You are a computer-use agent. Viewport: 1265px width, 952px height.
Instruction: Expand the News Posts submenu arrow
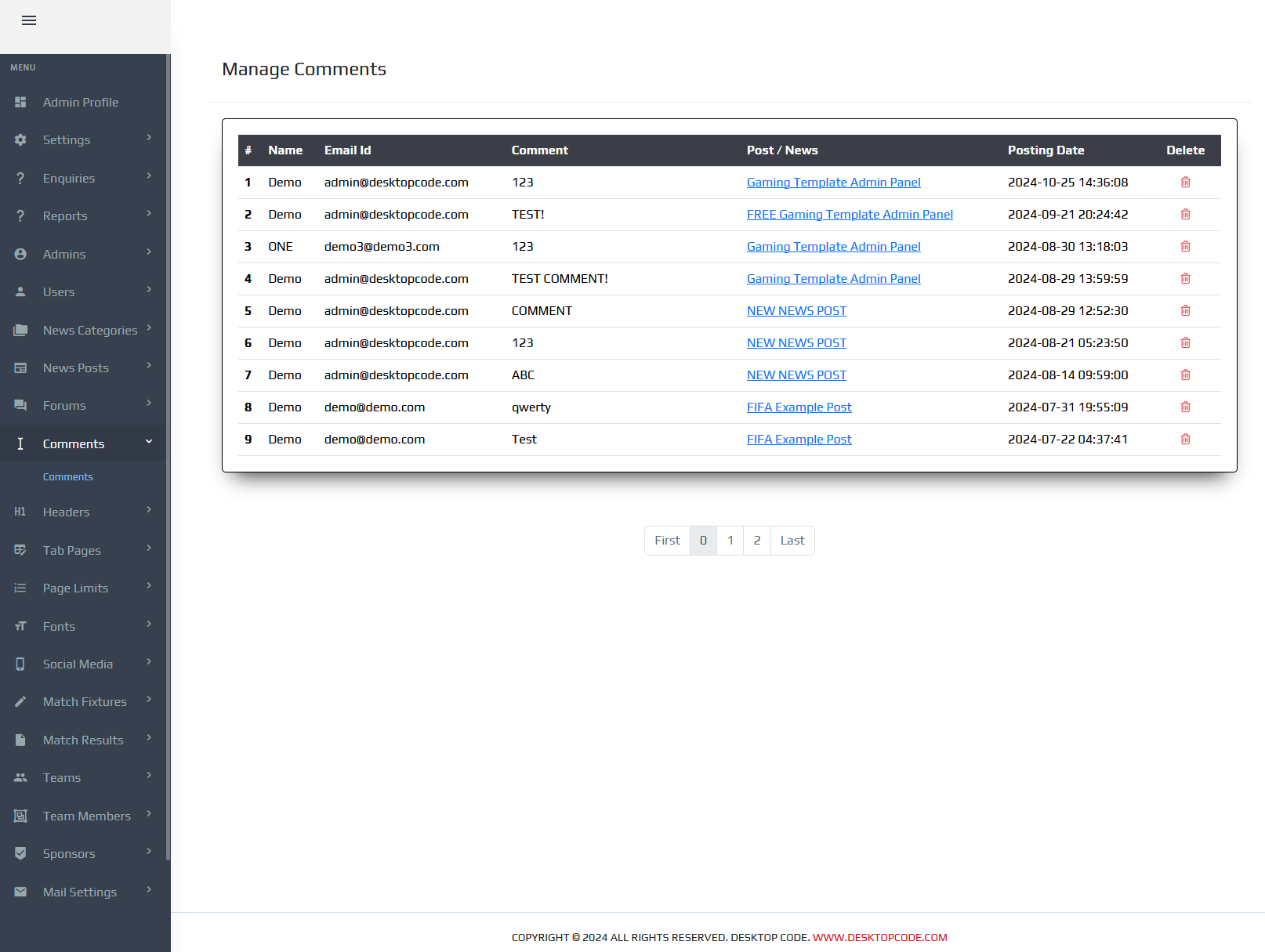pos(149,366)
